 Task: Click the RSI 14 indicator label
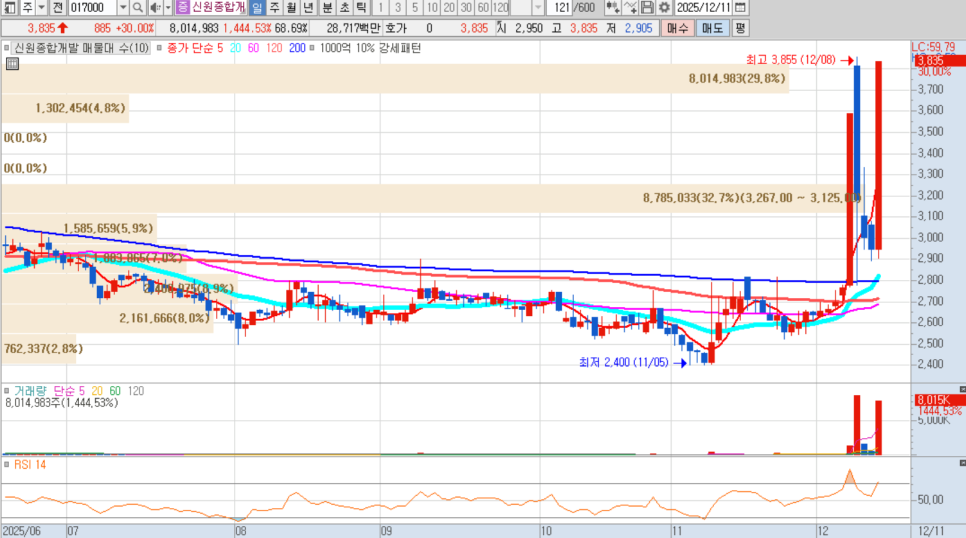pyautogui.click(x=30, y=464)
